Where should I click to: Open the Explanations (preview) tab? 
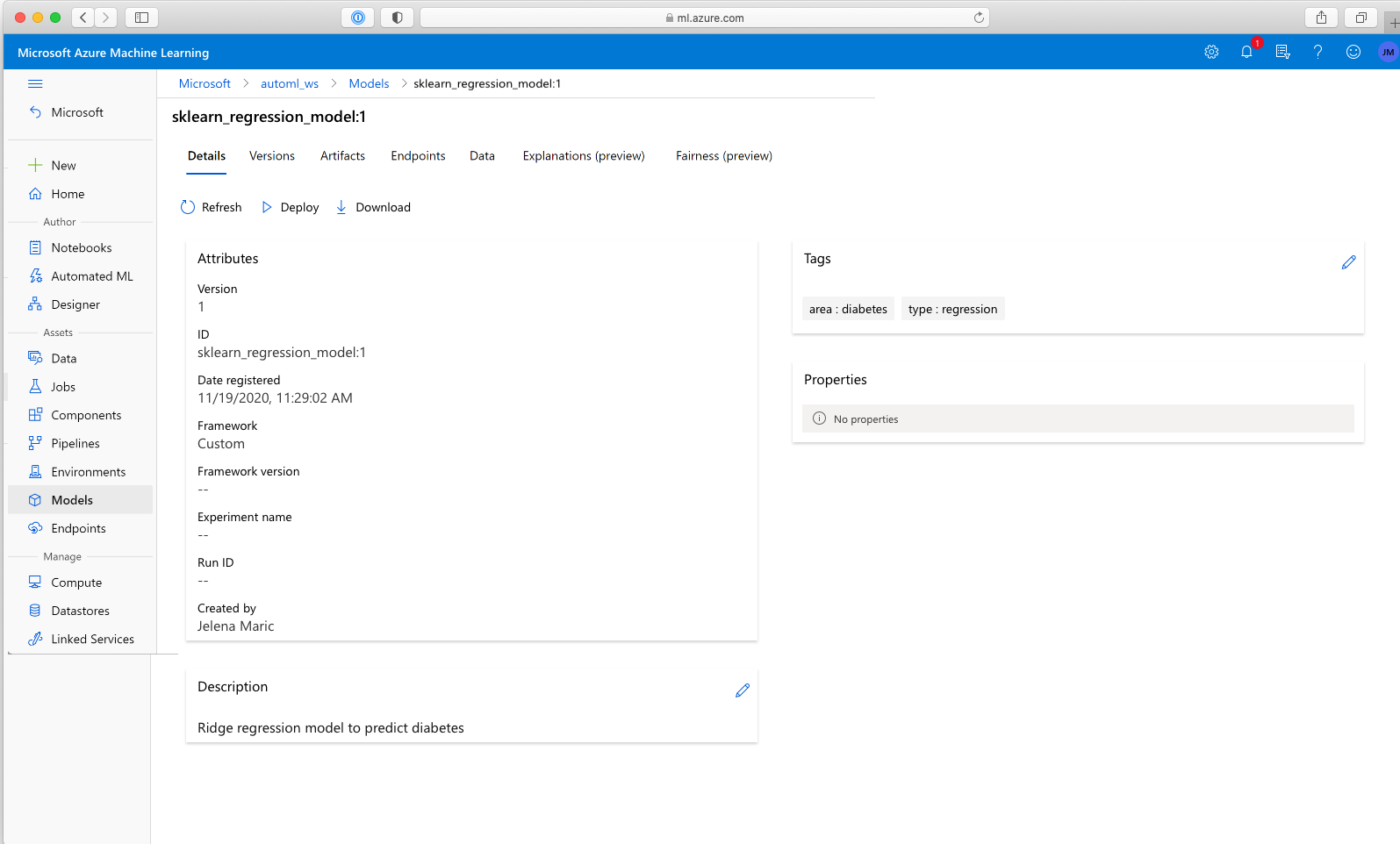(584, 156)
